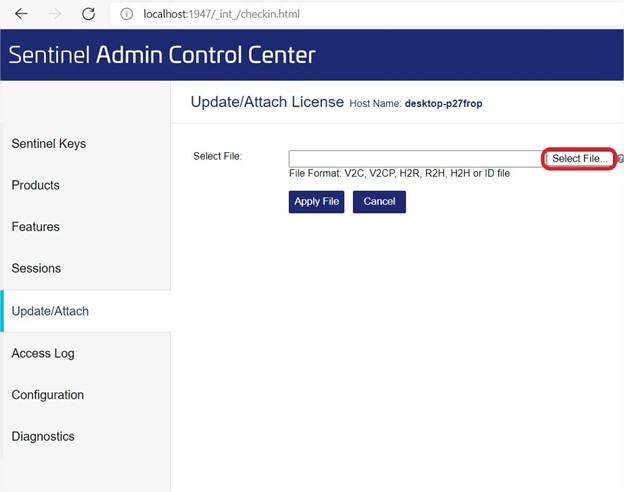Click host name desktop-p27frop
Viewport: 624px width, 492px height.
coord(443,103)
